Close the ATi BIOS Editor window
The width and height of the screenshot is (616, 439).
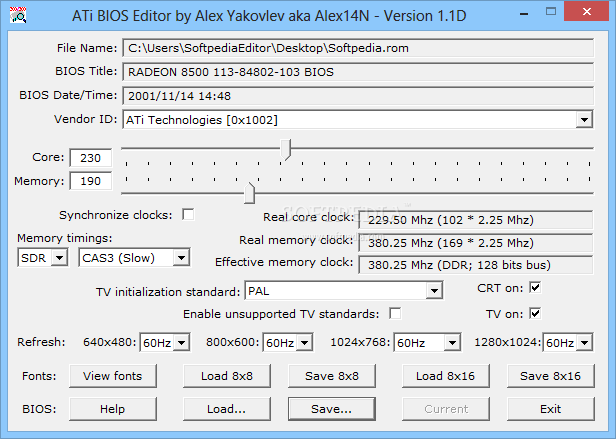587,11
